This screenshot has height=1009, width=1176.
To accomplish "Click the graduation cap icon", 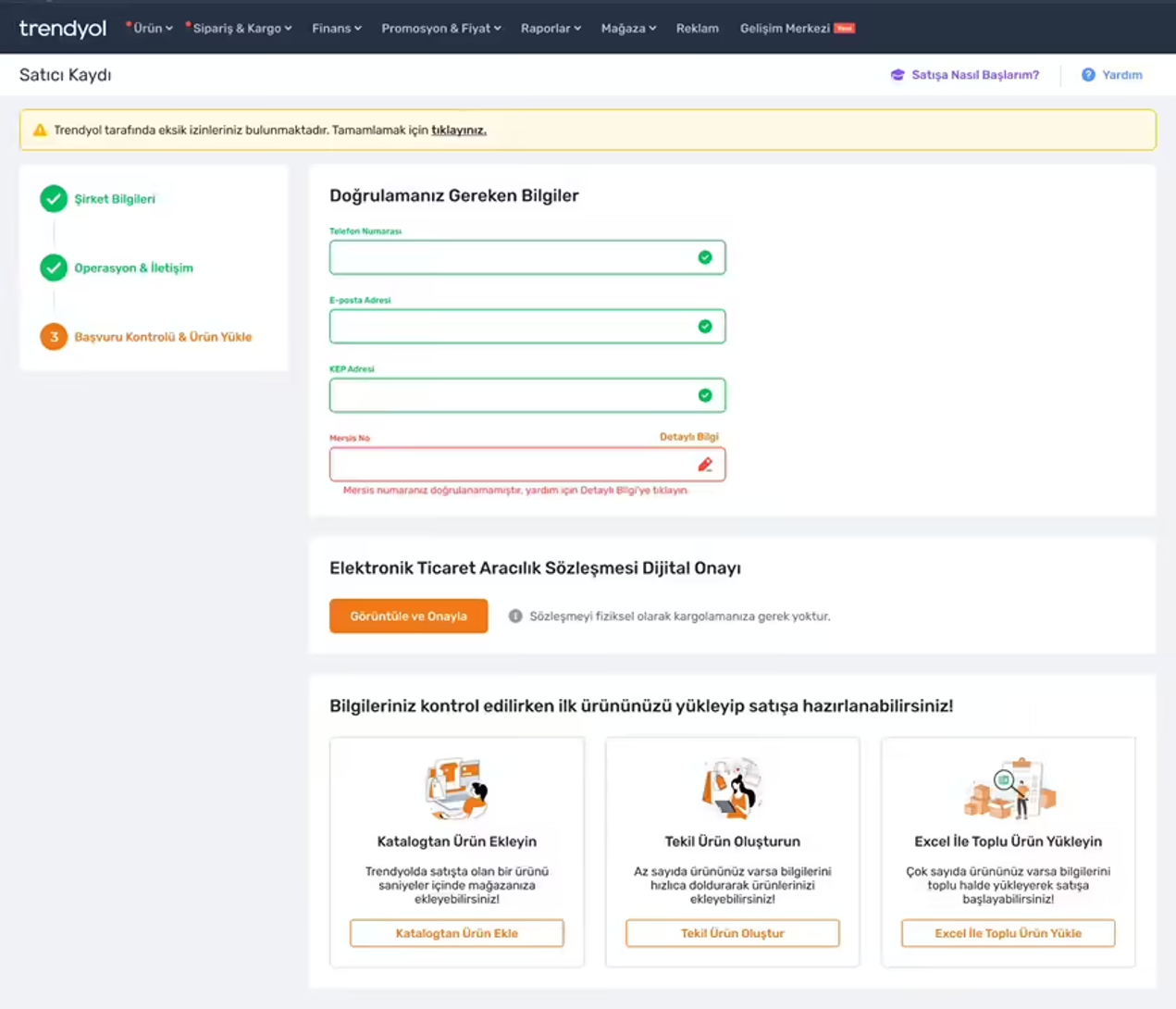I will pos(897,75).
